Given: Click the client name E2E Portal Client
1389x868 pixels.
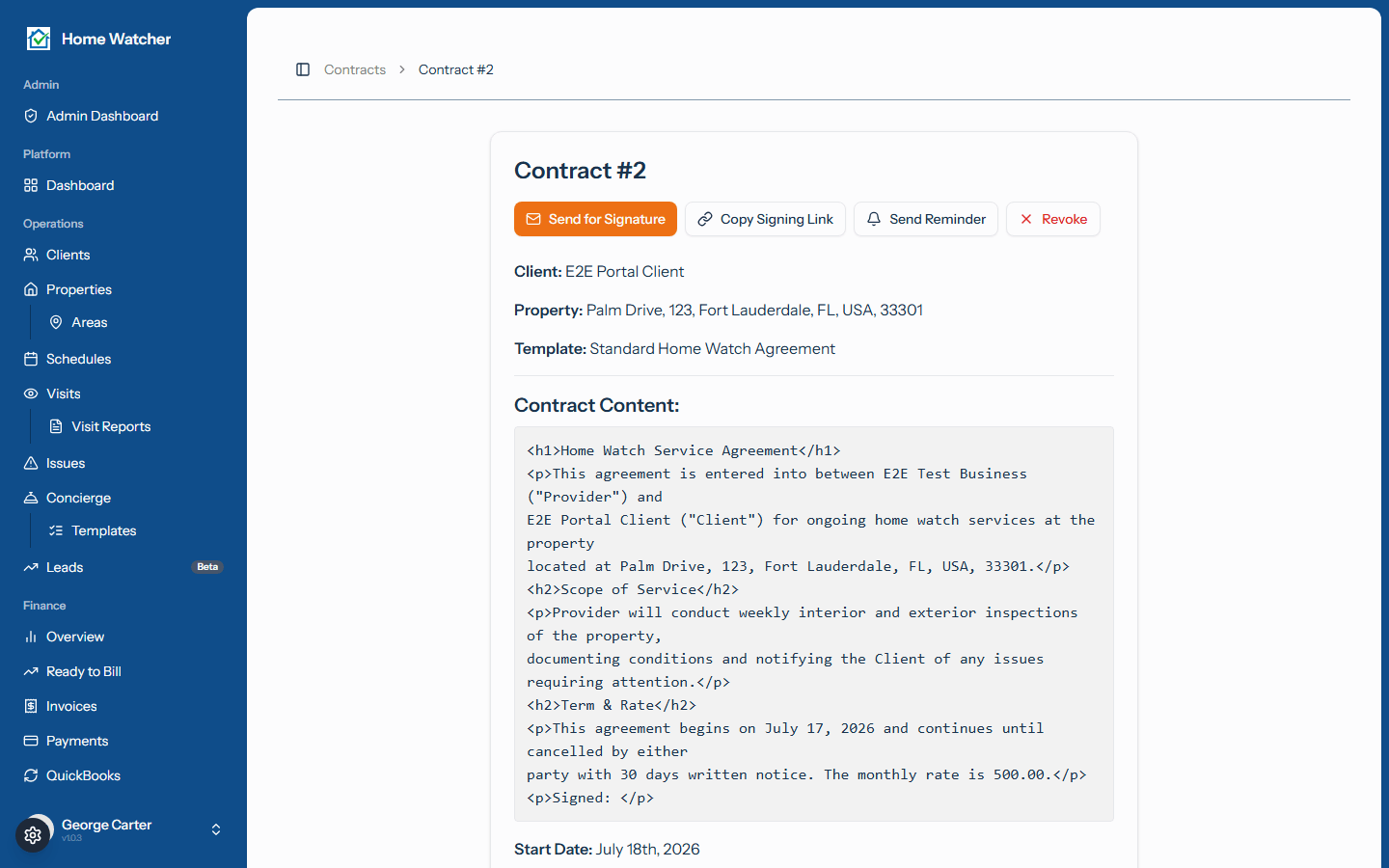Looking at the screenshot, I should point(625,272).
